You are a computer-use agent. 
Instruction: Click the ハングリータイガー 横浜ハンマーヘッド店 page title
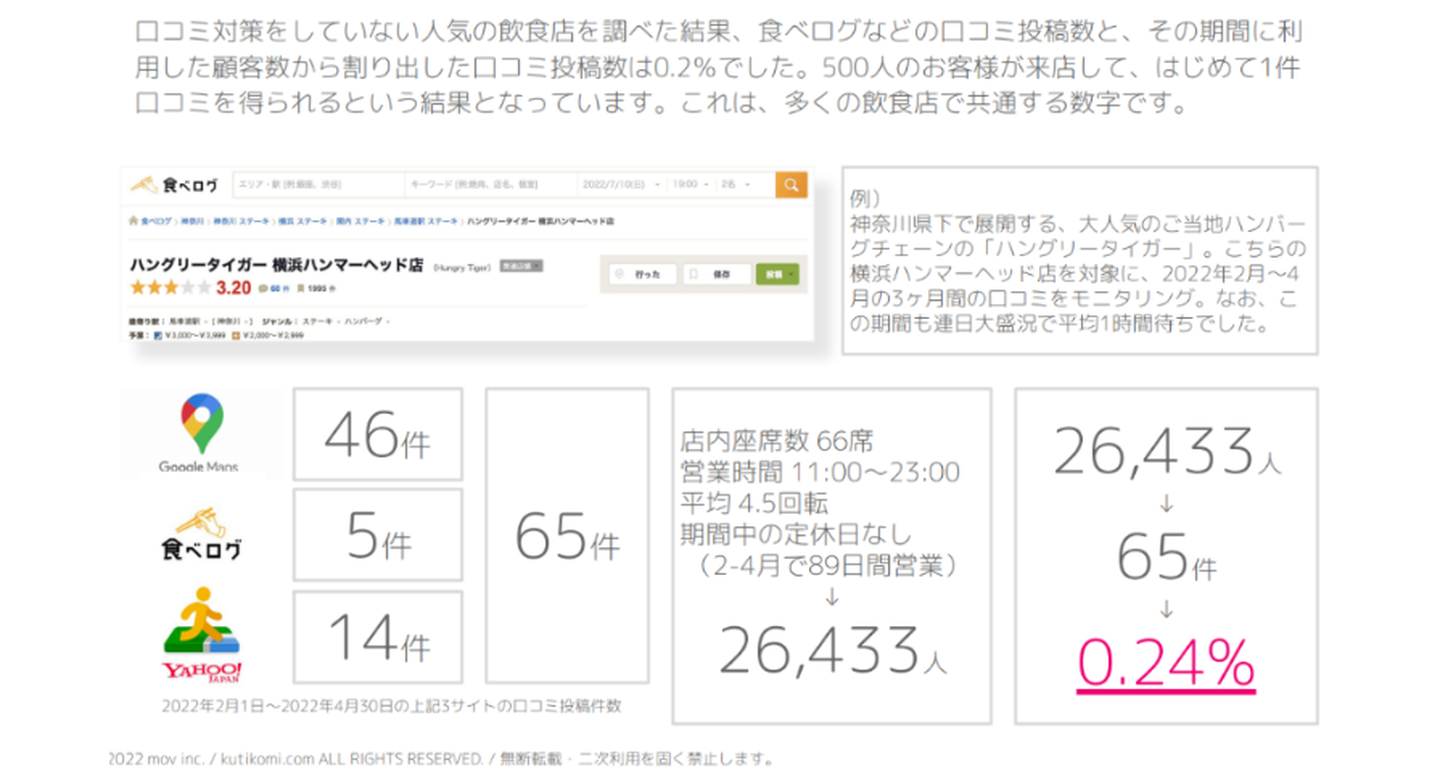[x=277, y=265]
